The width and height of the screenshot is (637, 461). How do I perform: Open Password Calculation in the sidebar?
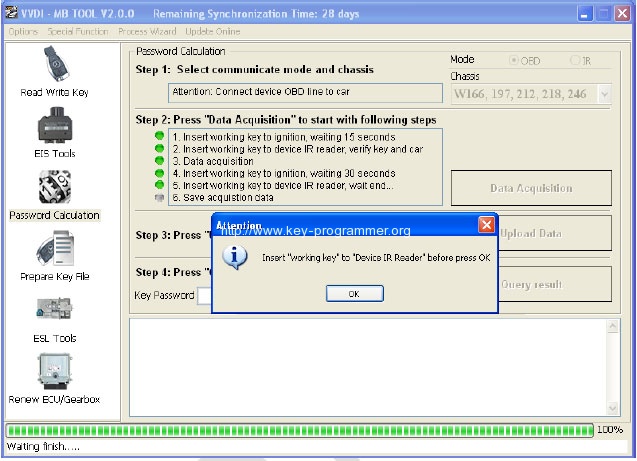click(x=54, y=190)
